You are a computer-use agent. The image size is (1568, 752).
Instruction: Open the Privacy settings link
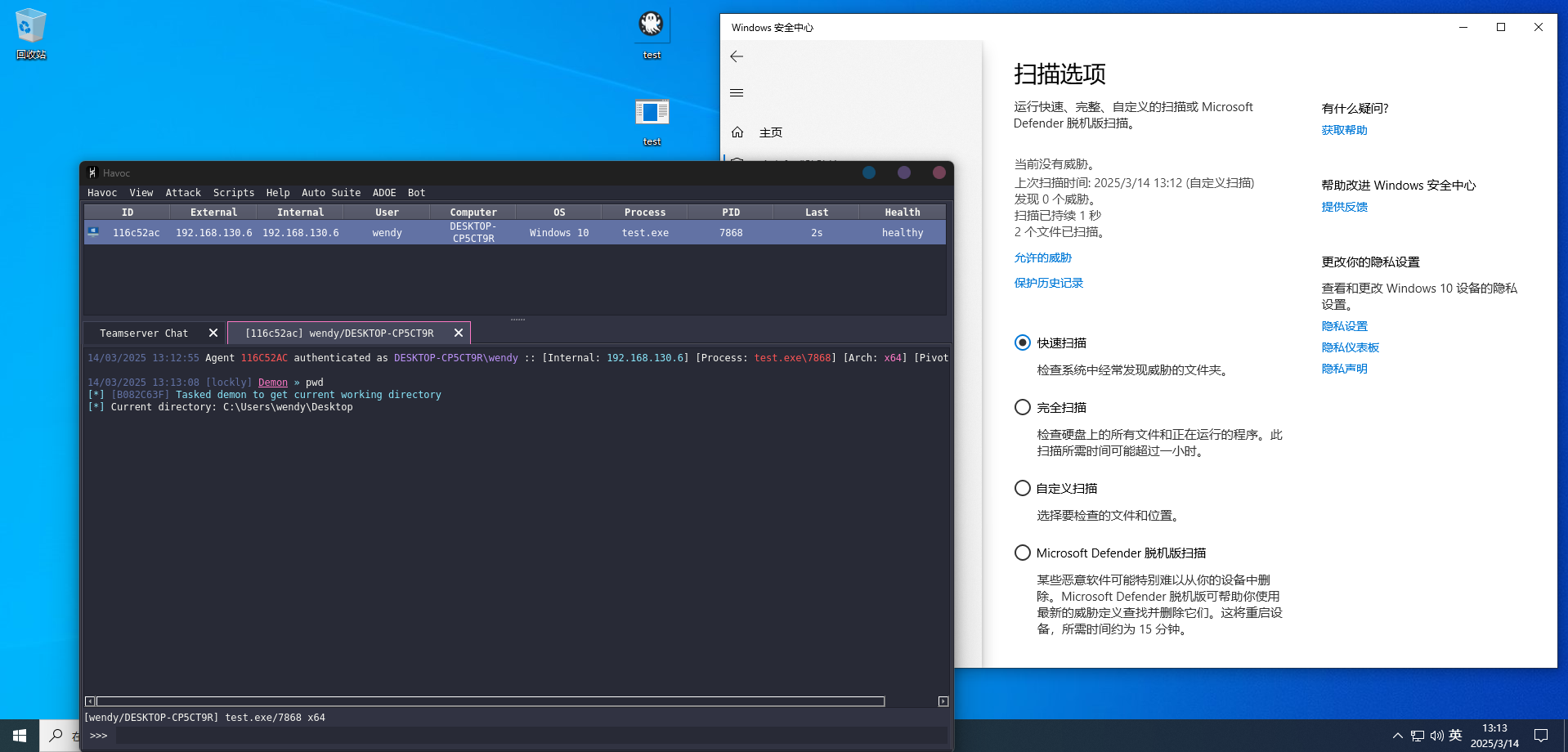(1344, 326)
